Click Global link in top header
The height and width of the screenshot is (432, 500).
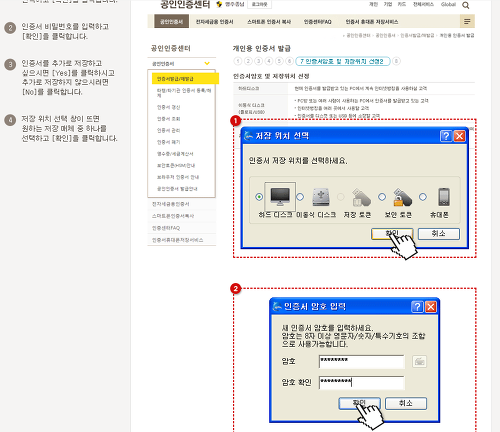pyautogui.click(x=448, y=4)
